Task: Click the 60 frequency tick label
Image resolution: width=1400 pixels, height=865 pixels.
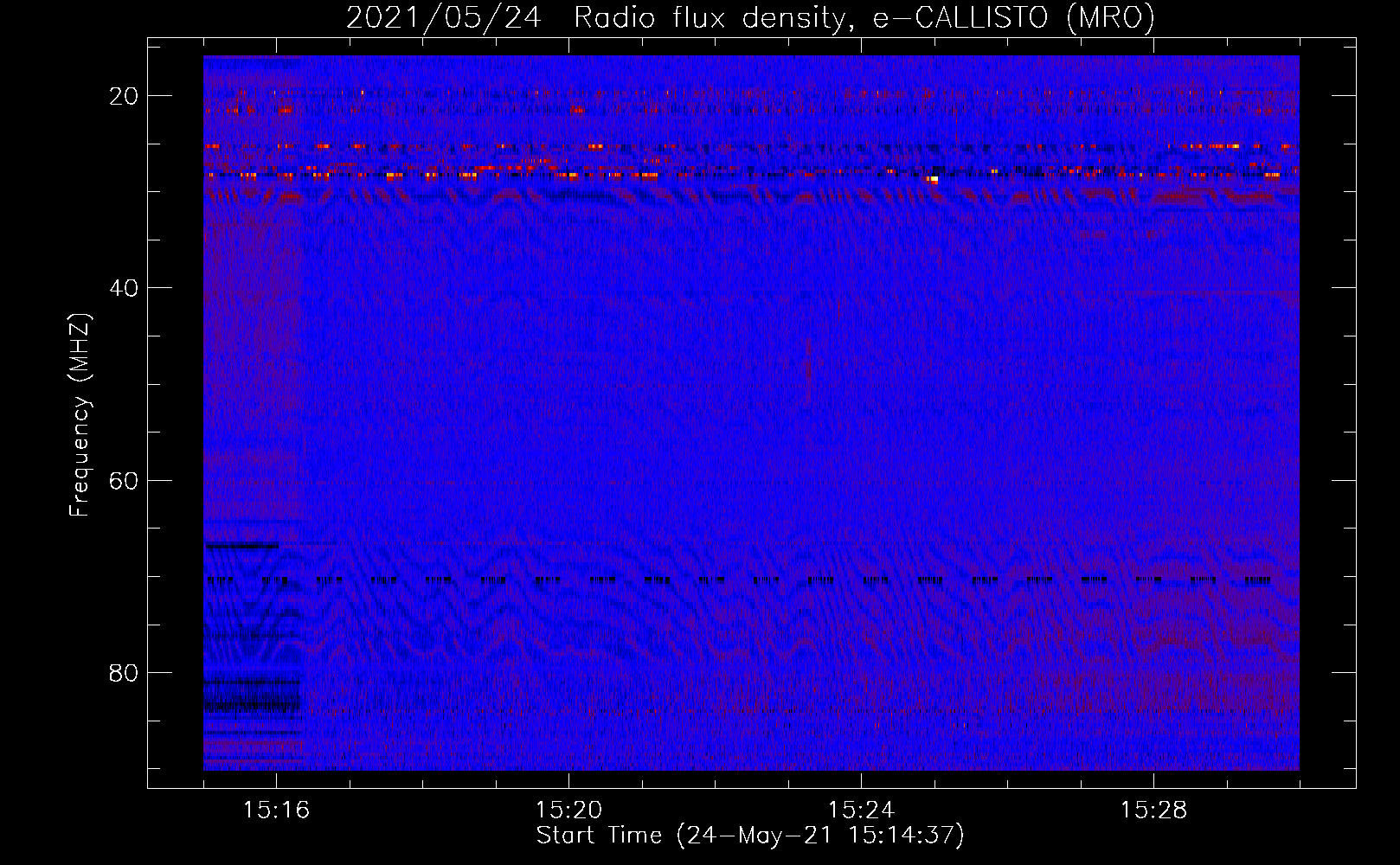Action: (x=124, y=480)
